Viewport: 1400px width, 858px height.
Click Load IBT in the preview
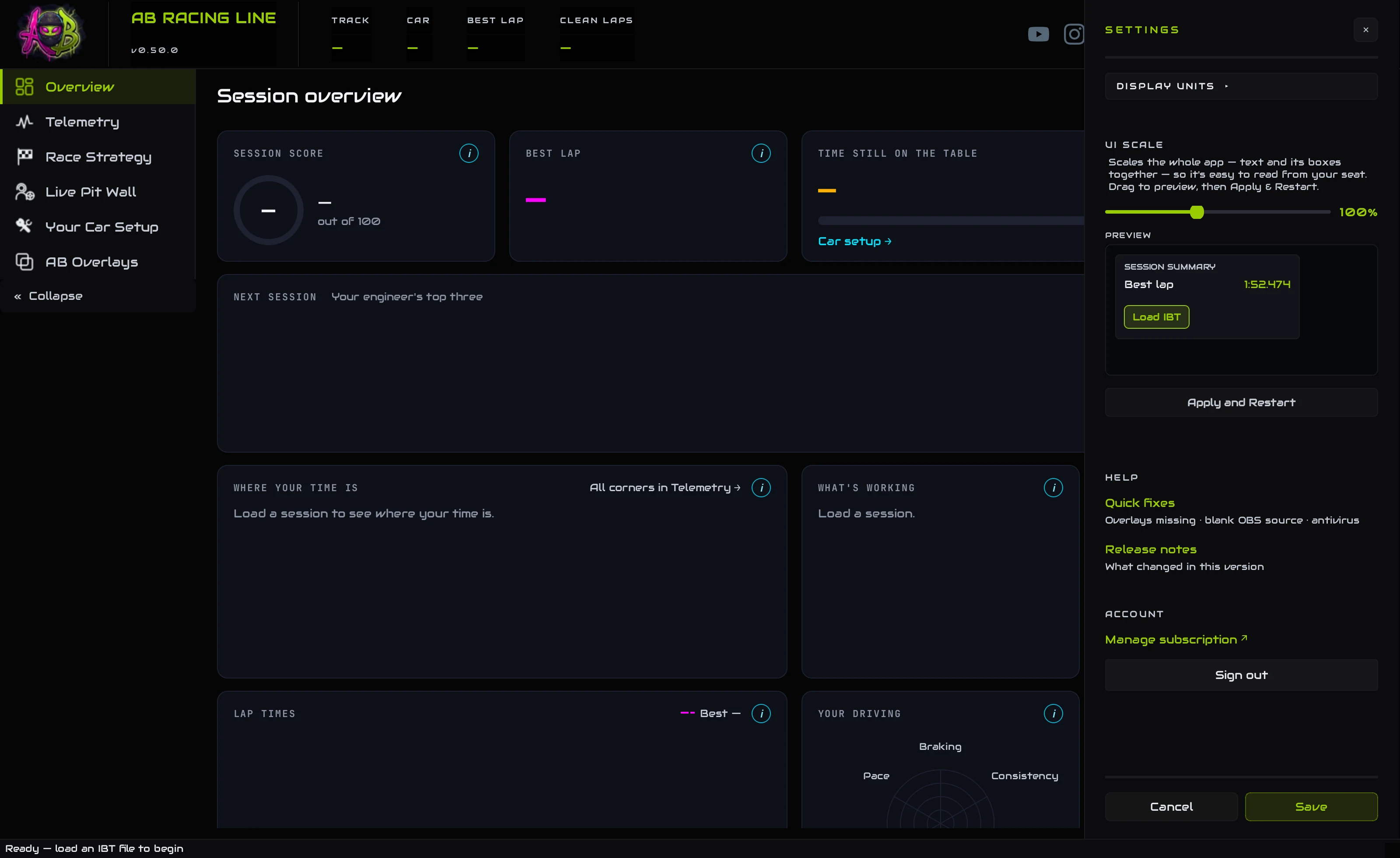(x=1156, y=316)
